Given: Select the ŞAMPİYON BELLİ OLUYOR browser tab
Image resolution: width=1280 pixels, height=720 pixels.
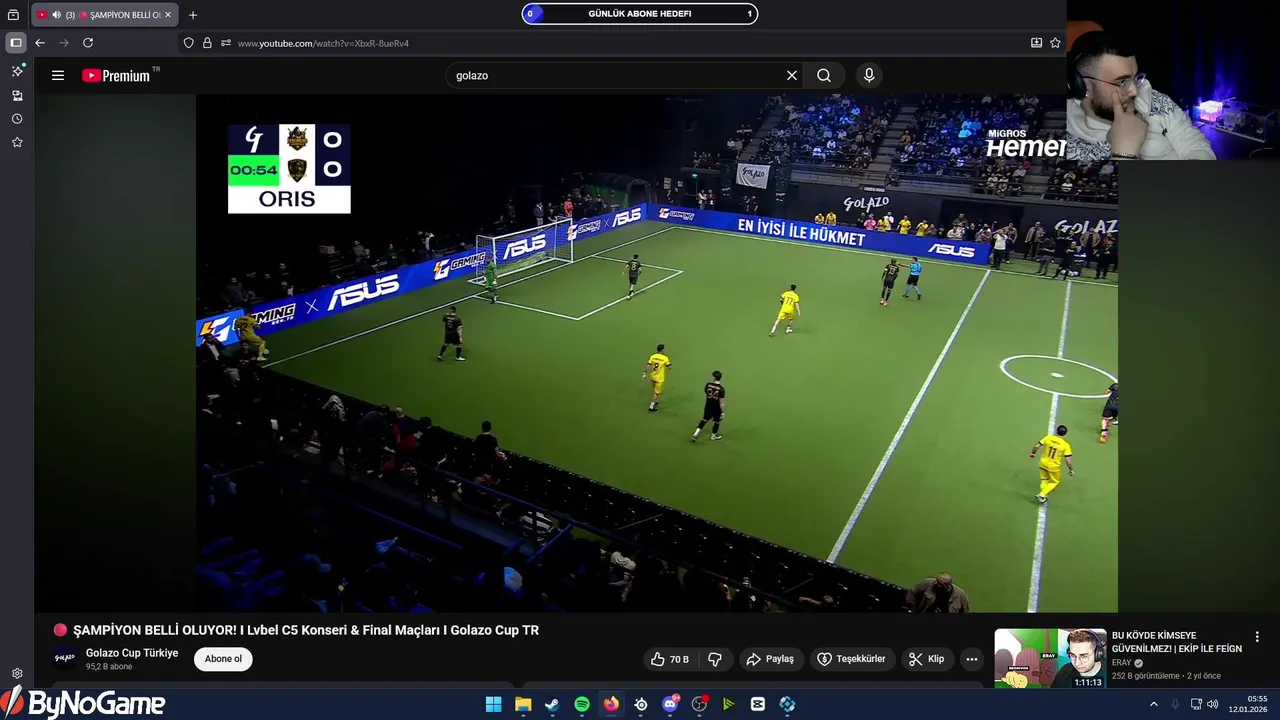Looking at the screenshot, I should pos(105,15).
